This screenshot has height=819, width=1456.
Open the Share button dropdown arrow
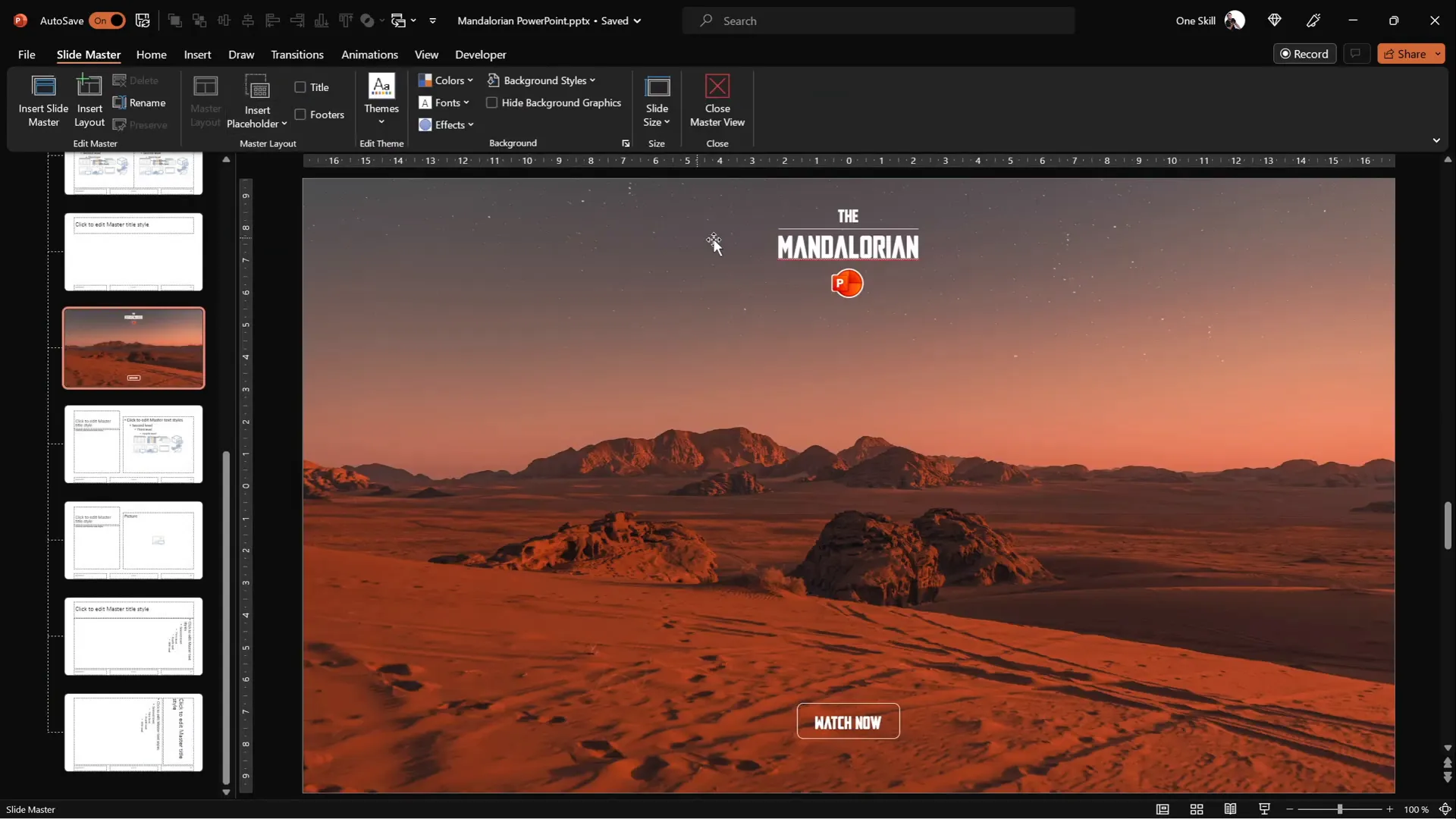point(1438,54)
